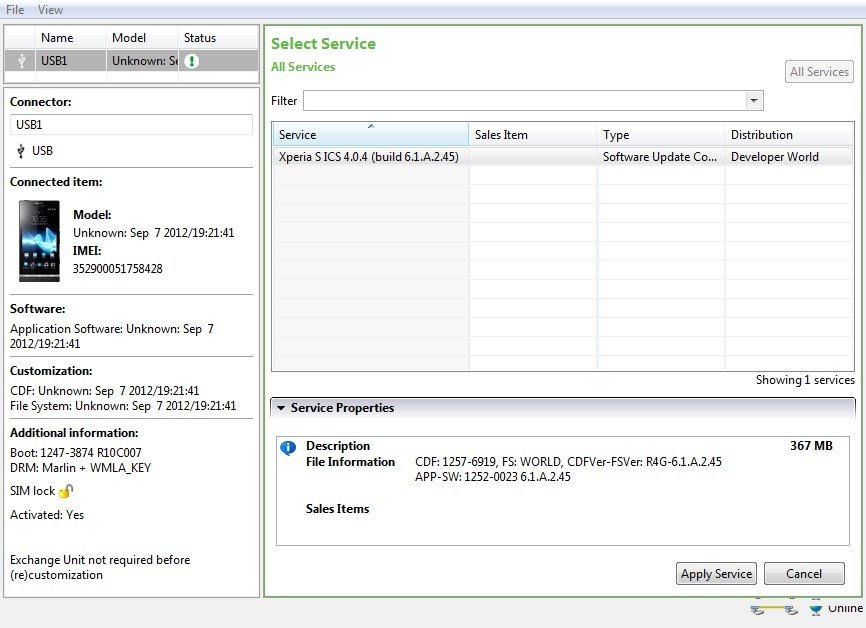Image resolution: width=866 pixels, height=628 pixels.
Task: Click the All Services green subheading
Action: pyautogui.click(x=303, y=67)
